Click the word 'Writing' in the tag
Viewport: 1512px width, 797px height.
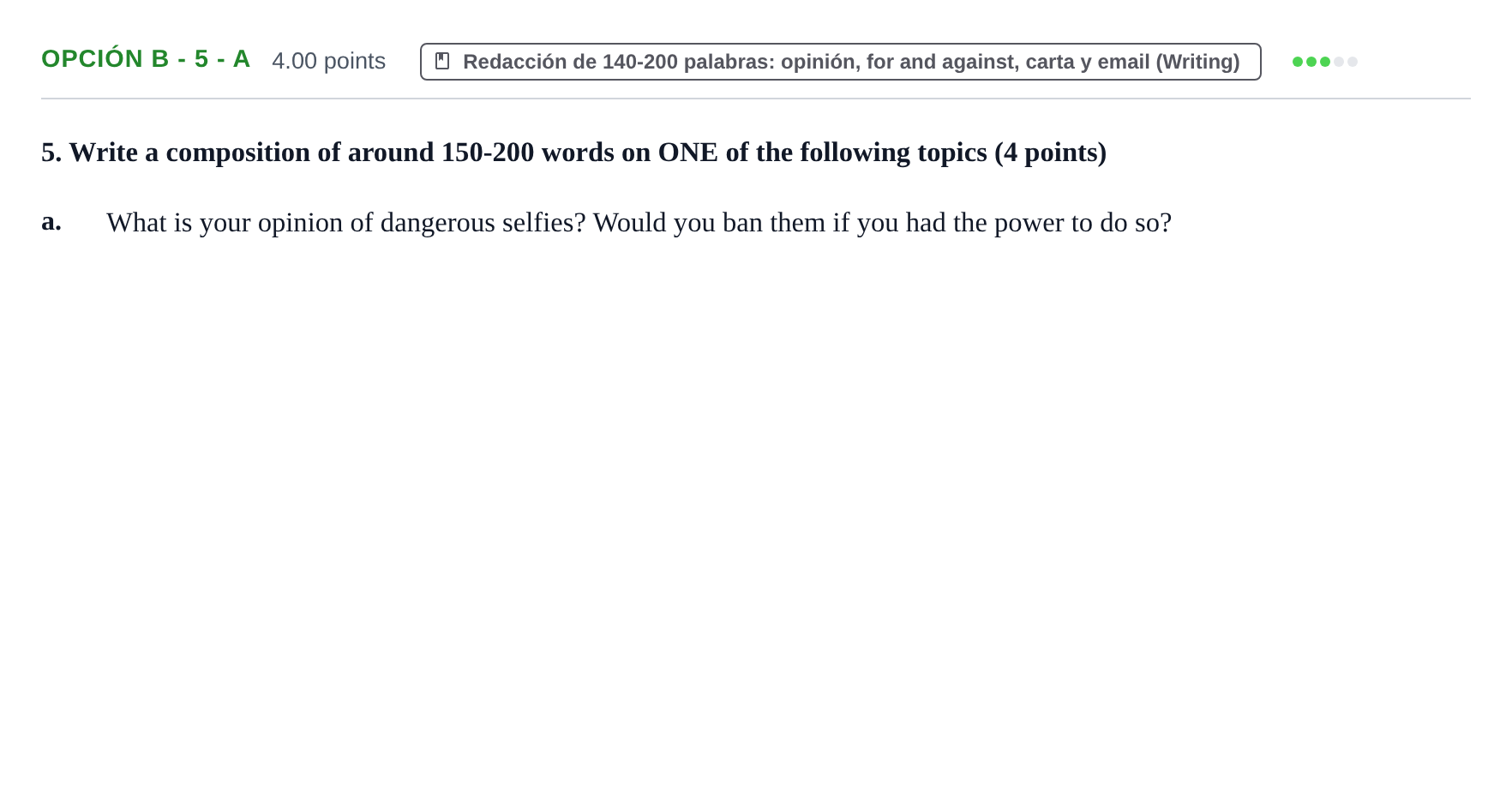pyautogui.click(x=1198, y=62)
